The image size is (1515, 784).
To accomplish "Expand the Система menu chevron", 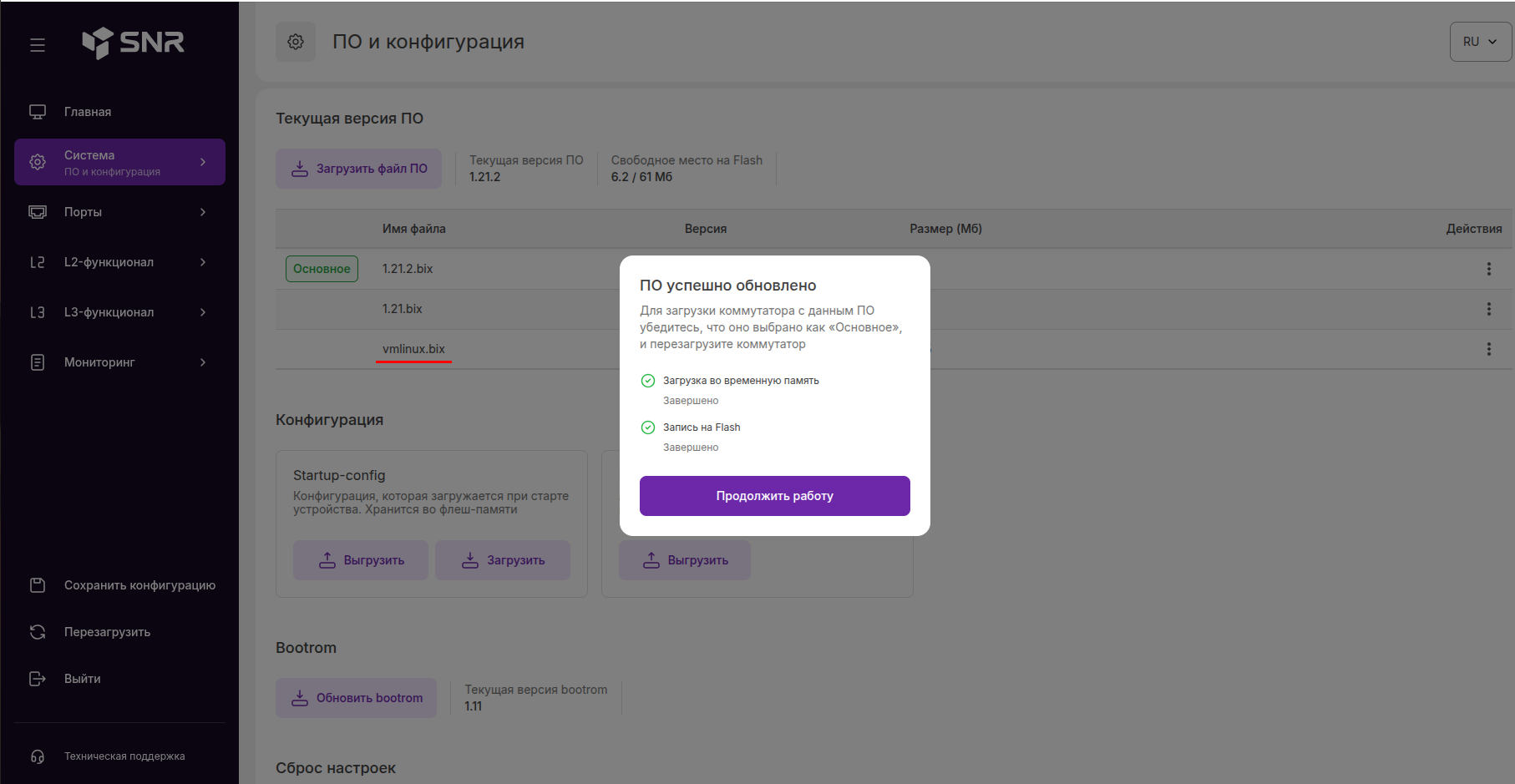I will [x=203, y=162].
